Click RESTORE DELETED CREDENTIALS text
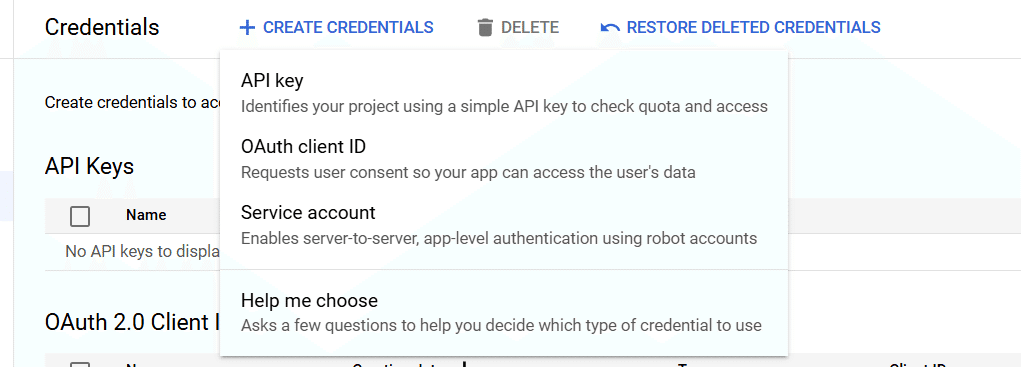This screenshot has height=367, width=1021. pyautogui.click(x=753, y=27)
